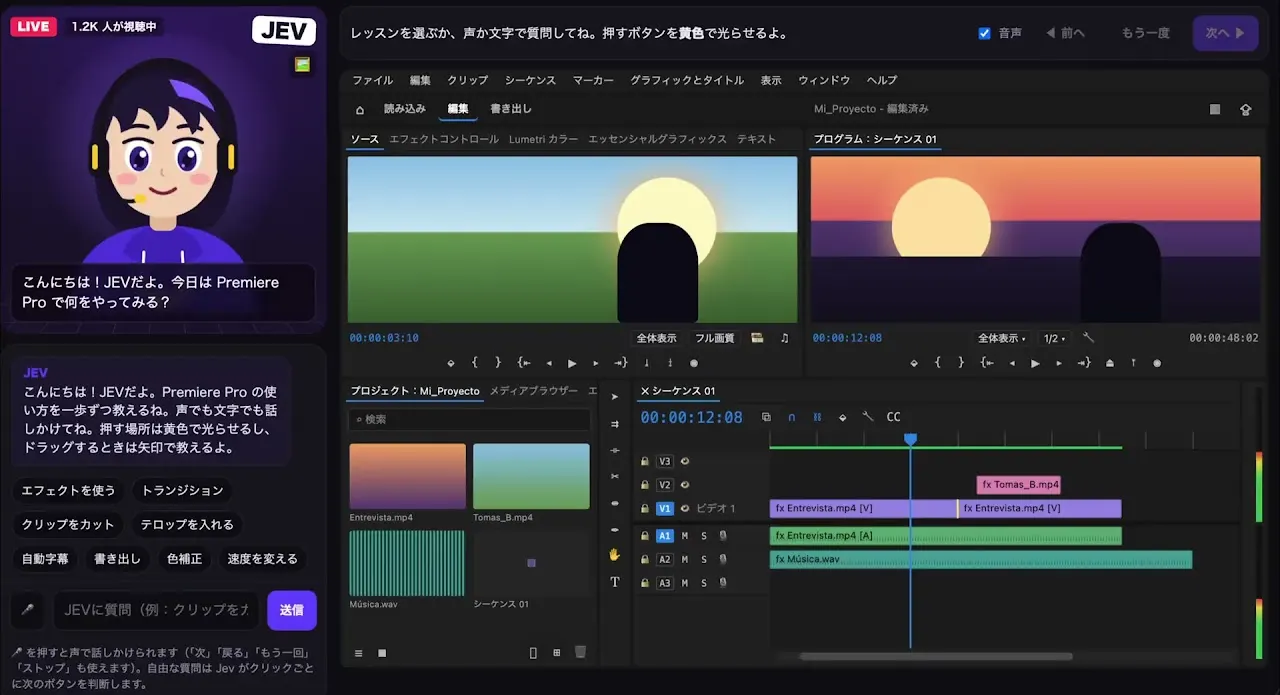Screen dimensions: 1280x695
Task: Toggle visibility of V1 ビデオ 1 track
Action: (685, 508)
